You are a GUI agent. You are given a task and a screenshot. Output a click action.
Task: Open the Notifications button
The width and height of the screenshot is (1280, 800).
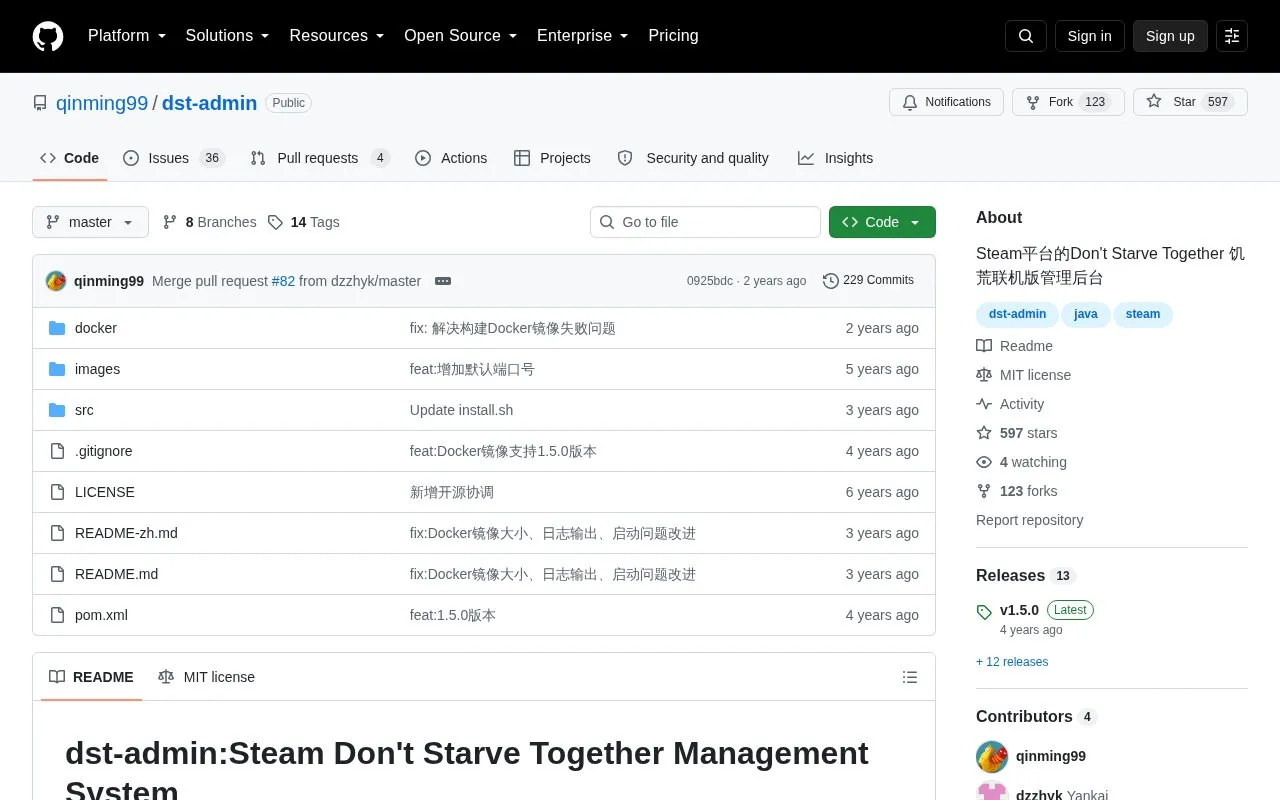946,102
